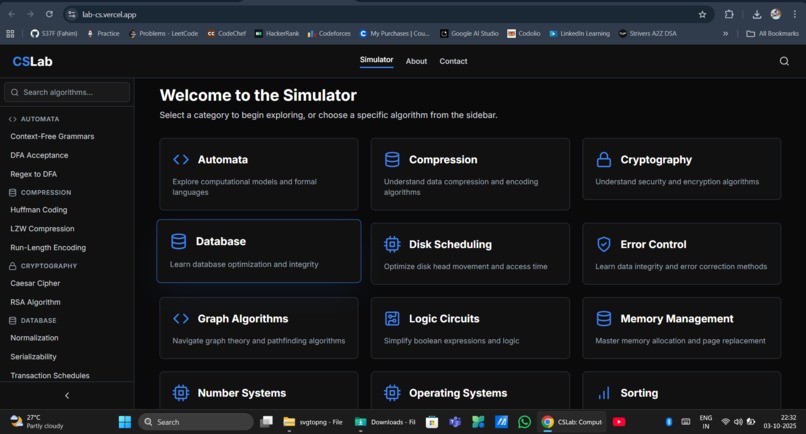This screenshot has height=434, width=806.
Task: Open the About page
Action: [416, 61]
